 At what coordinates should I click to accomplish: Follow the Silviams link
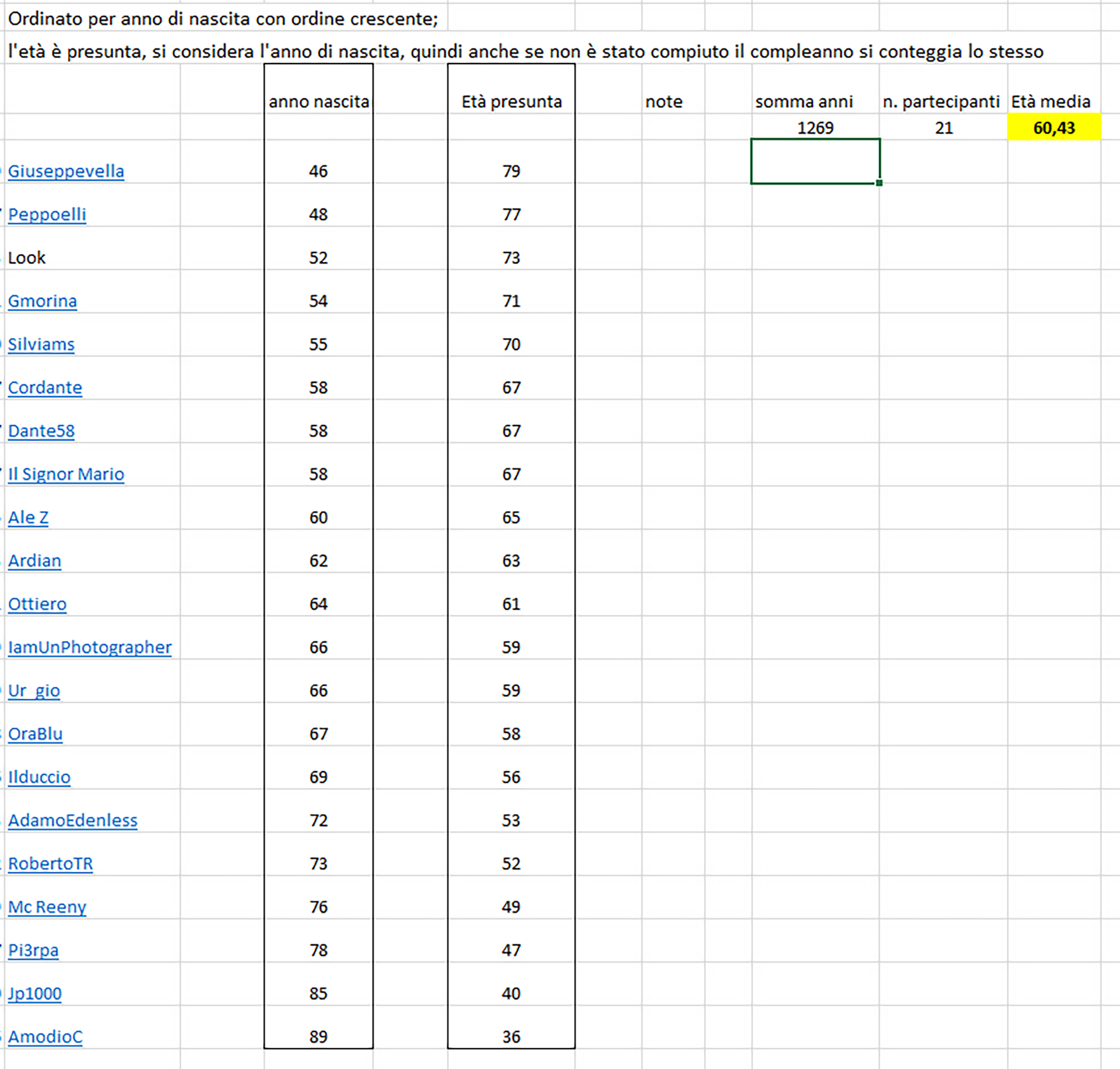pyautogui.click(x=41, y=344)
